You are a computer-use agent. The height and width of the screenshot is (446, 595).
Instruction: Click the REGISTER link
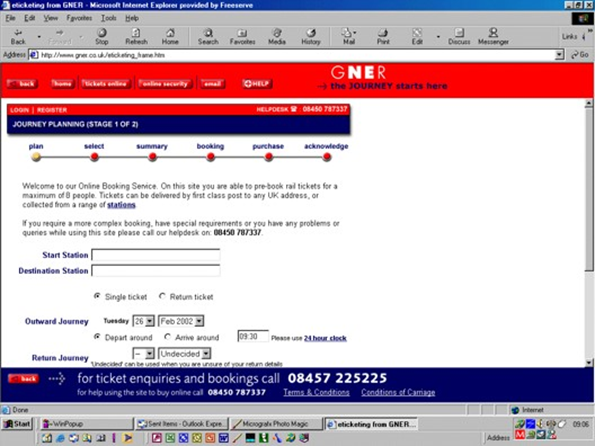pyautogui.click(x=52, y=110)
